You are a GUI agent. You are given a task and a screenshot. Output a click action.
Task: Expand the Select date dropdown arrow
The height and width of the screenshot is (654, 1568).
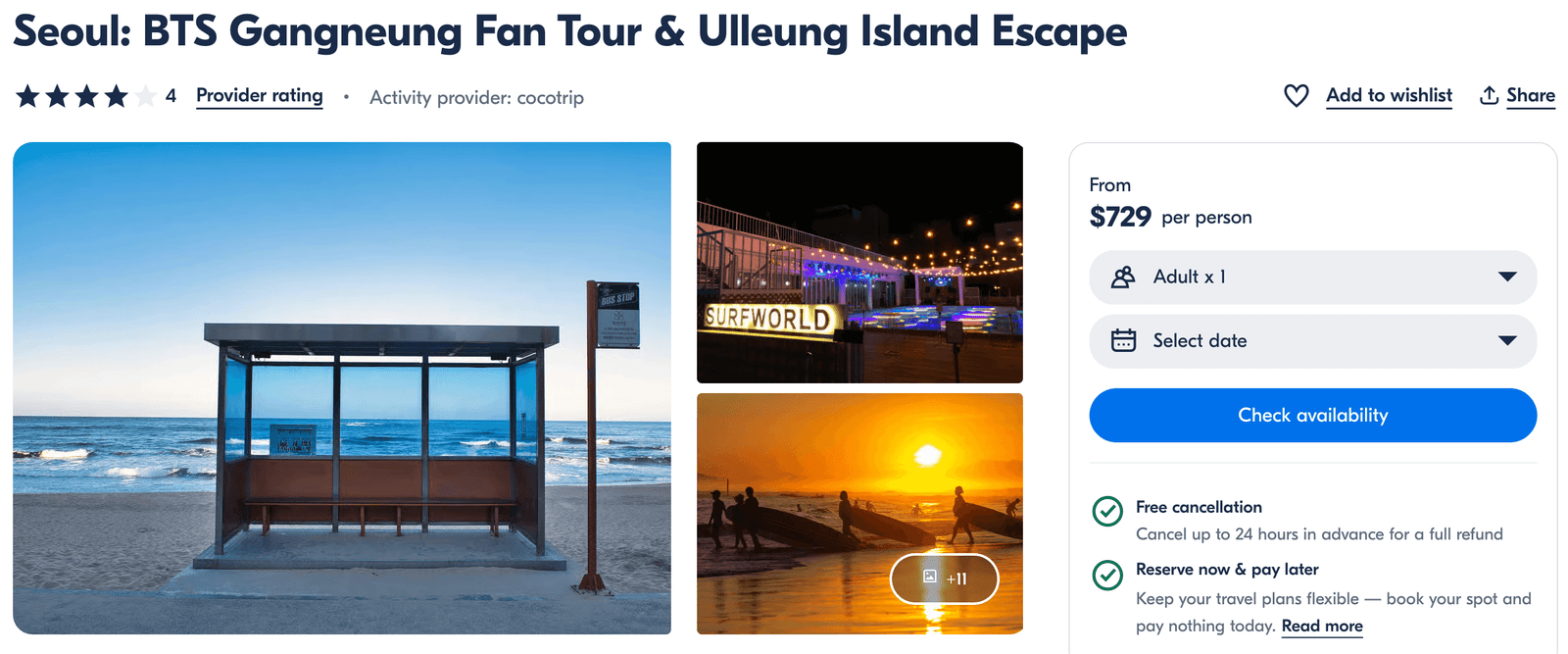click(x=1507, y=341)
